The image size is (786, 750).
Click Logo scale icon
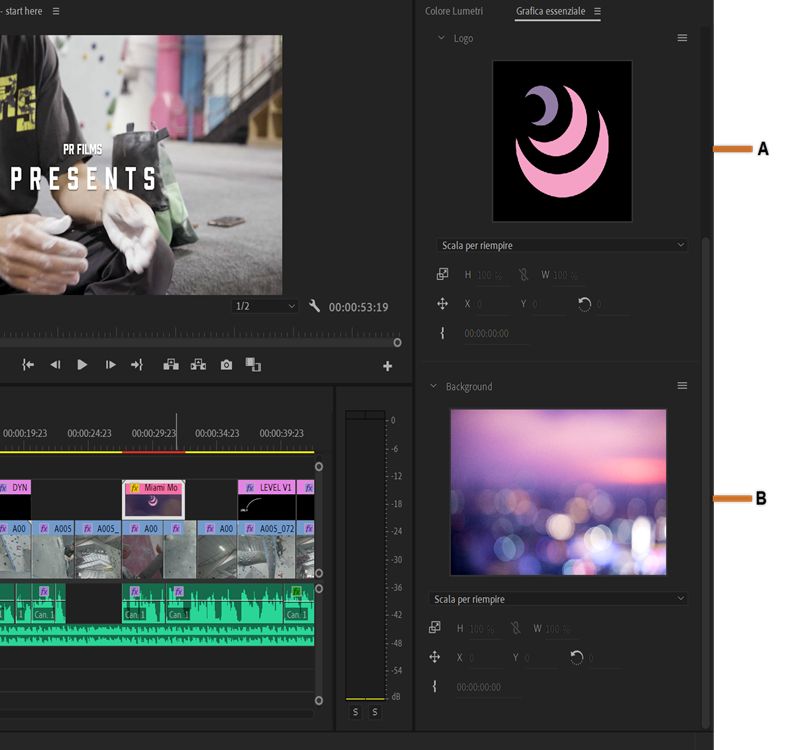point(442,274)
